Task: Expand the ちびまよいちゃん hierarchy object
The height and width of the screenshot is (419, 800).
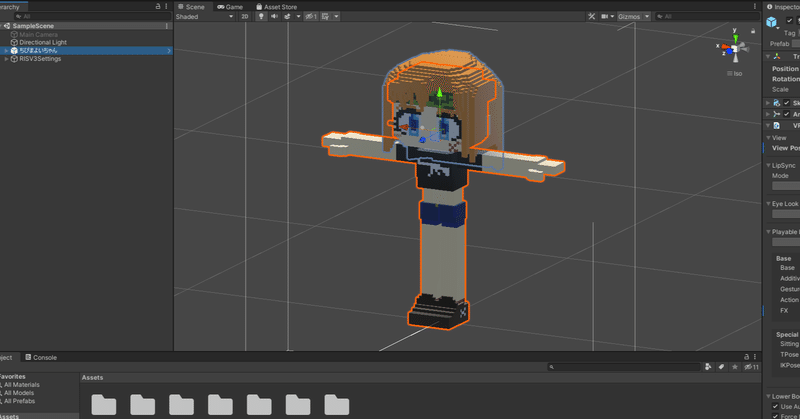Action: (6, 51)
